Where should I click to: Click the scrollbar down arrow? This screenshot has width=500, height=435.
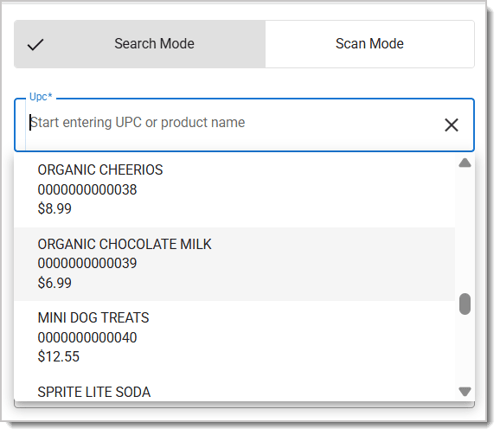tap(465, 391)
